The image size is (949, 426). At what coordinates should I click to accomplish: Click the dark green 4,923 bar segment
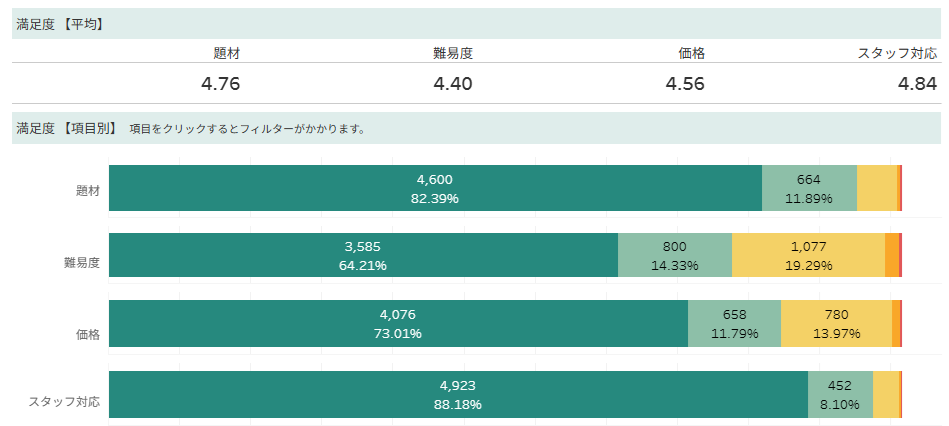click(458, 394)
